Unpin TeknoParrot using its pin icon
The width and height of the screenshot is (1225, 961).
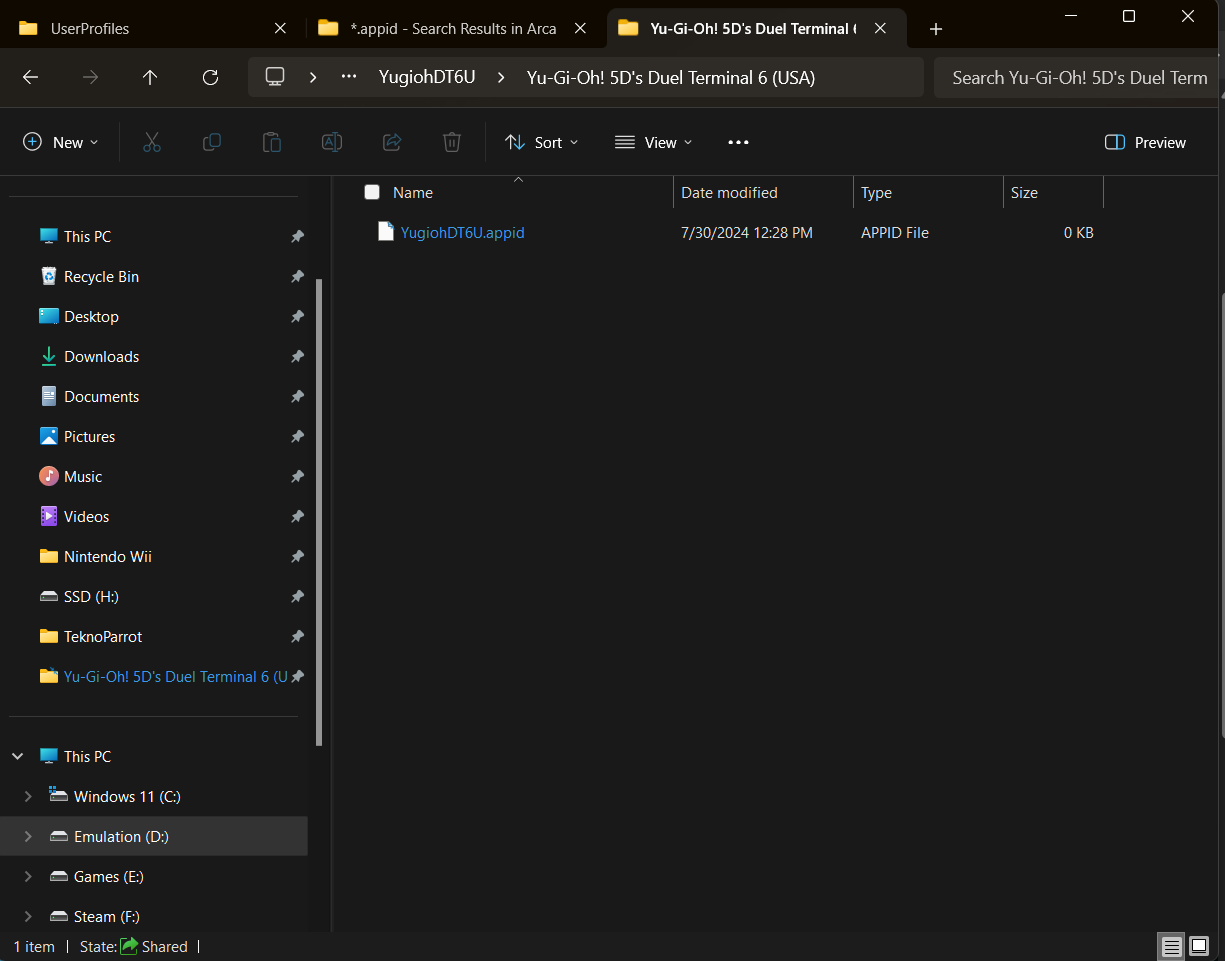click(x=297, y=636)
